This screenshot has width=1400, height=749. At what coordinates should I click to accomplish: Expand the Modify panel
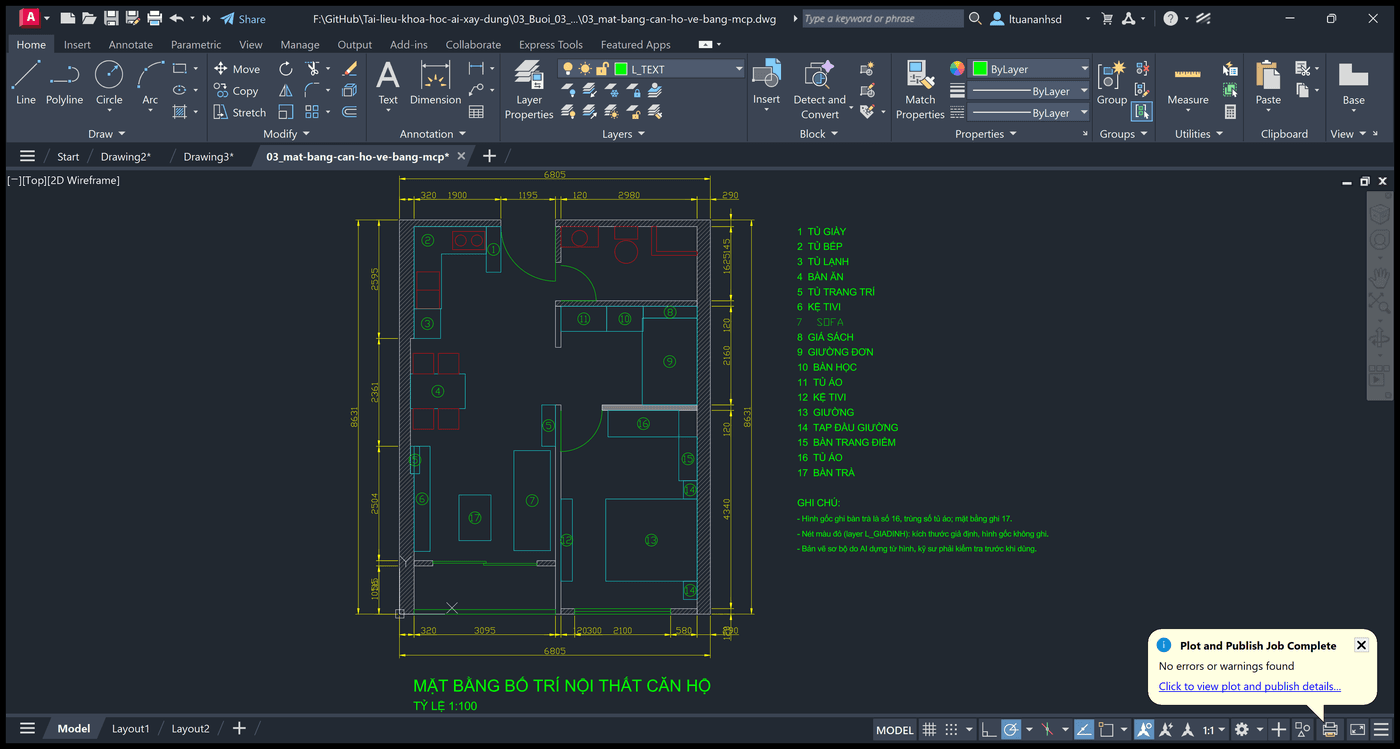[287, 134]
